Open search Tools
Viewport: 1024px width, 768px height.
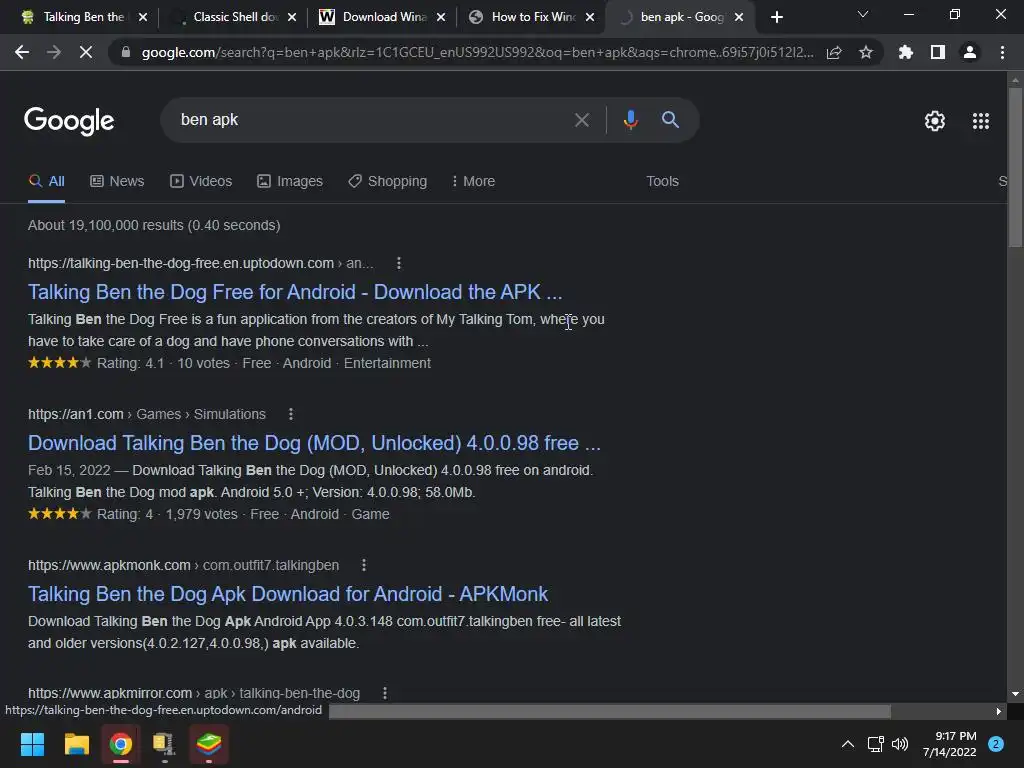tap(662, 181)
